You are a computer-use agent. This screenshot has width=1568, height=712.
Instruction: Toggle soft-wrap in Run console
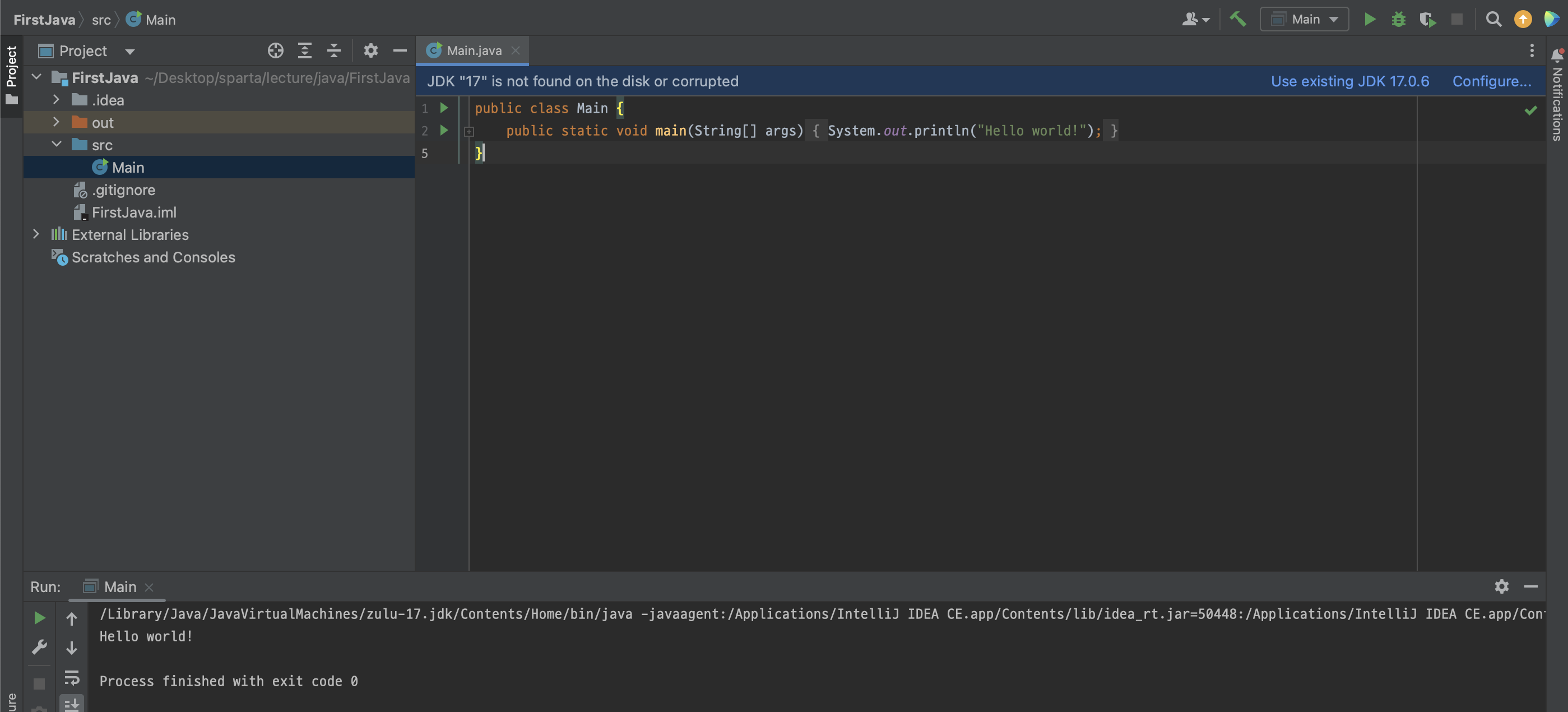click(x=72, y=677)
